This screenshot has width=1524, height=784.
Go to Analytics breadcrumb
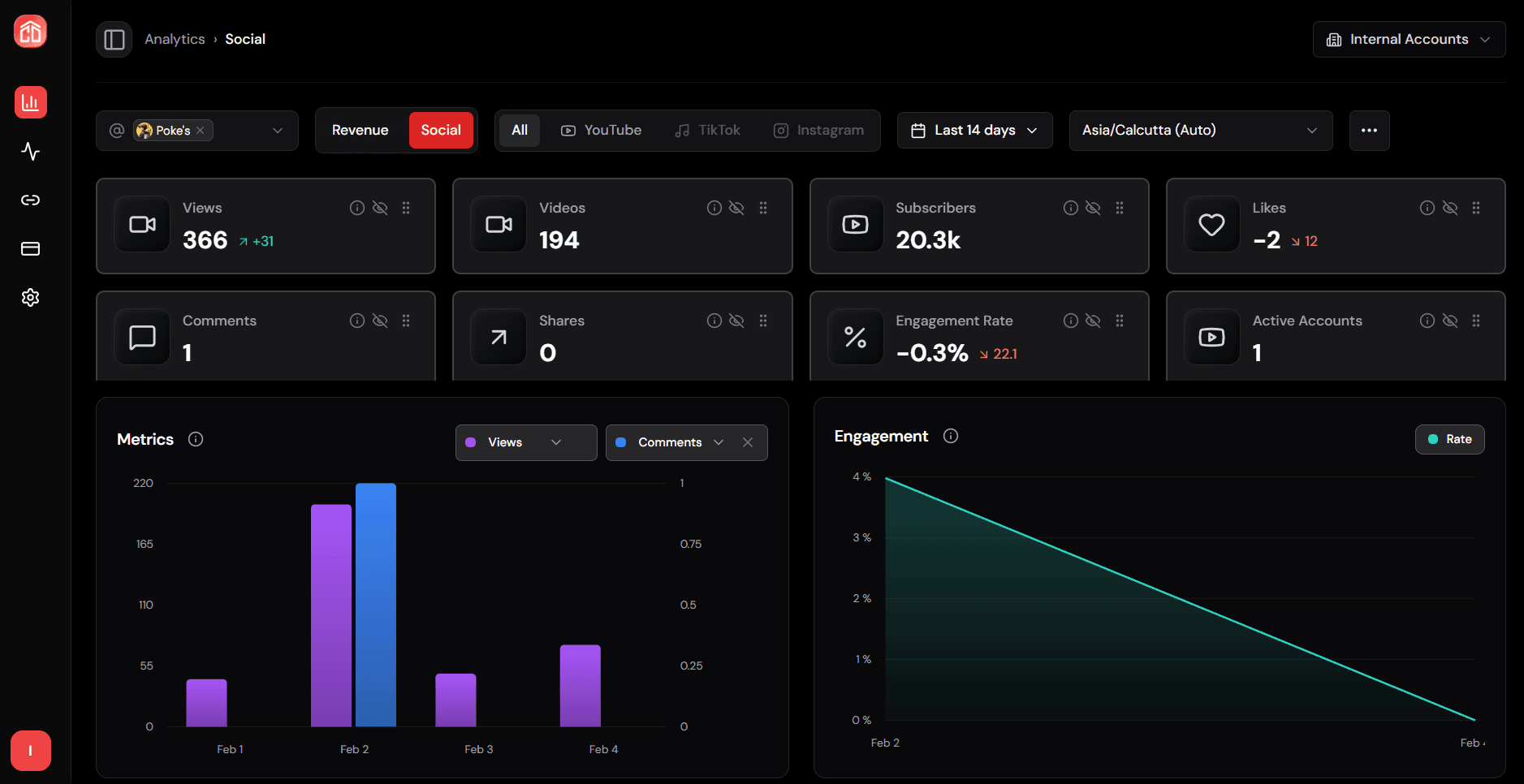[175, 40]
